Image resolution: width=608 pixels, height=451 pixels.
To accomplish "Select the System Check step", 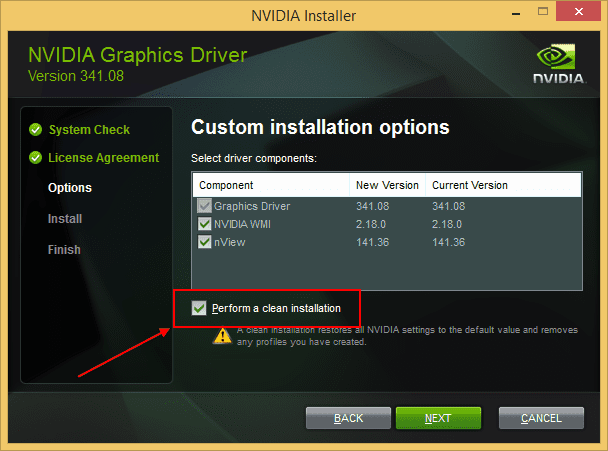I will click(x=89, y=130).
